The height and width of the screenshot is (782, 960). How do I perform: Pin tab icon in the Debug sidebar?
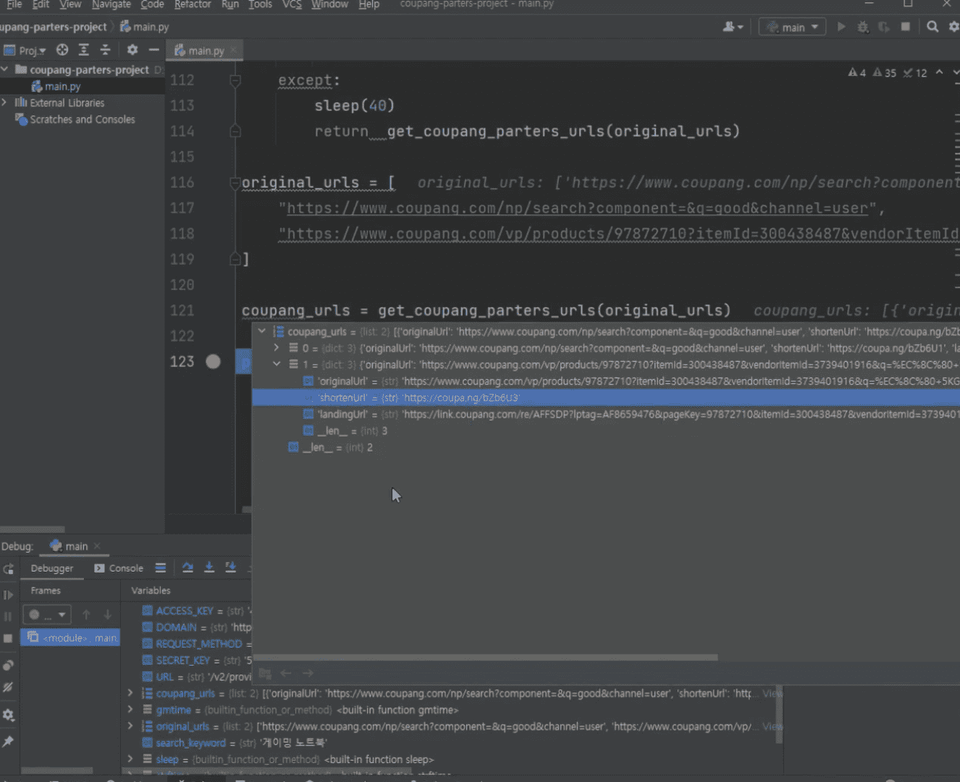[8, 742]
